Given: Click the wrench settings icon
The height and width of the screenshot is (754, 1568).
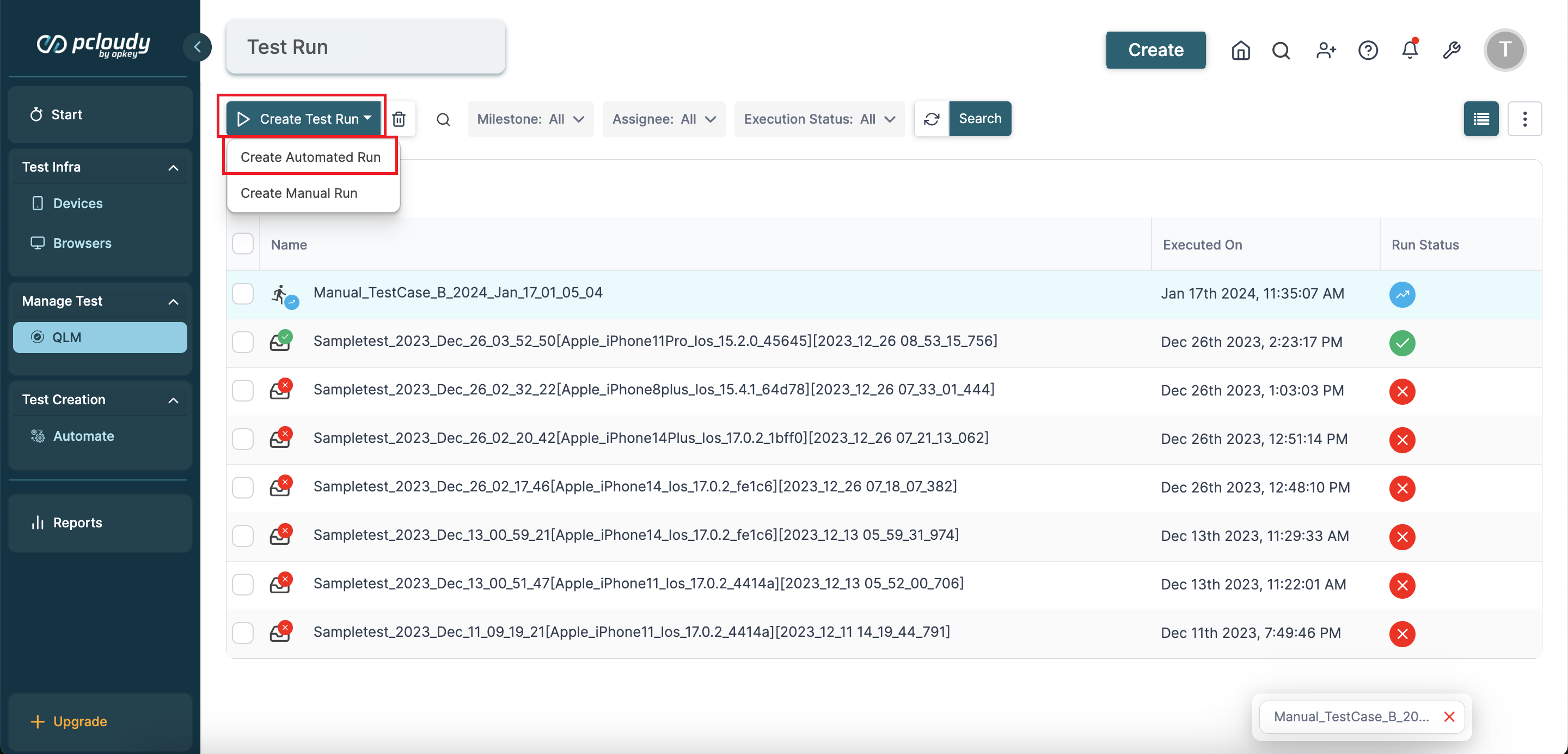Looking at the screenshot, I should [x=1453, y=50].
